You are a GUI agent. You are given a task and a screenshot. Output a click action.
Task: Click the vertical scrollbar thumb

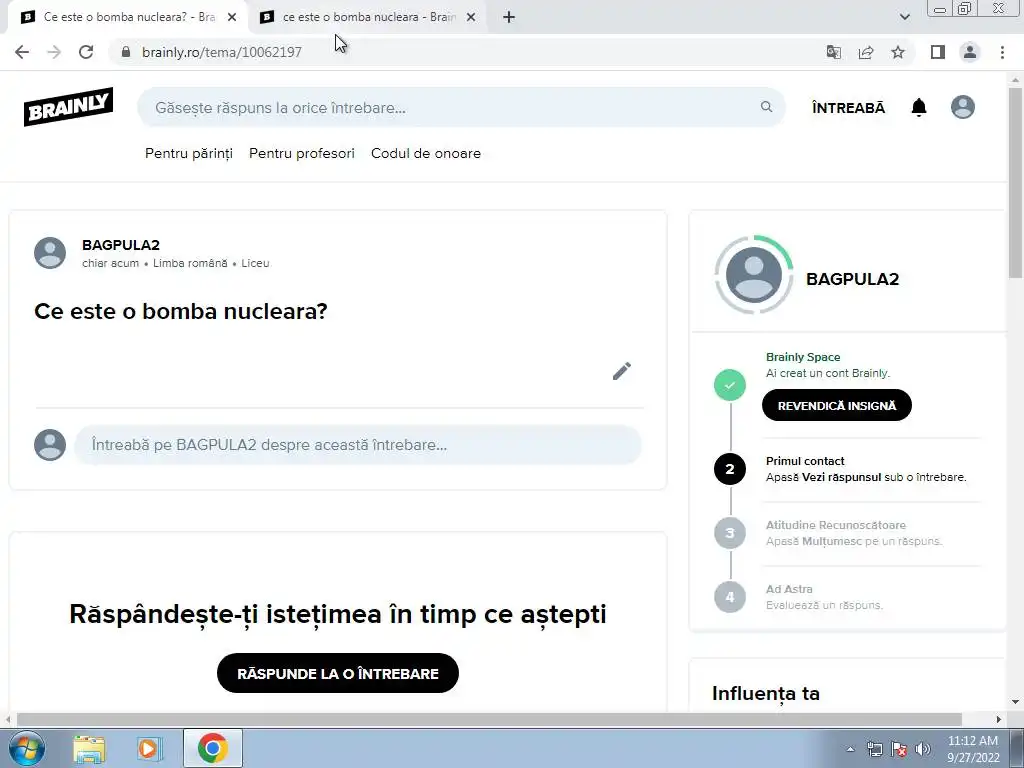tap(1016, 183)
